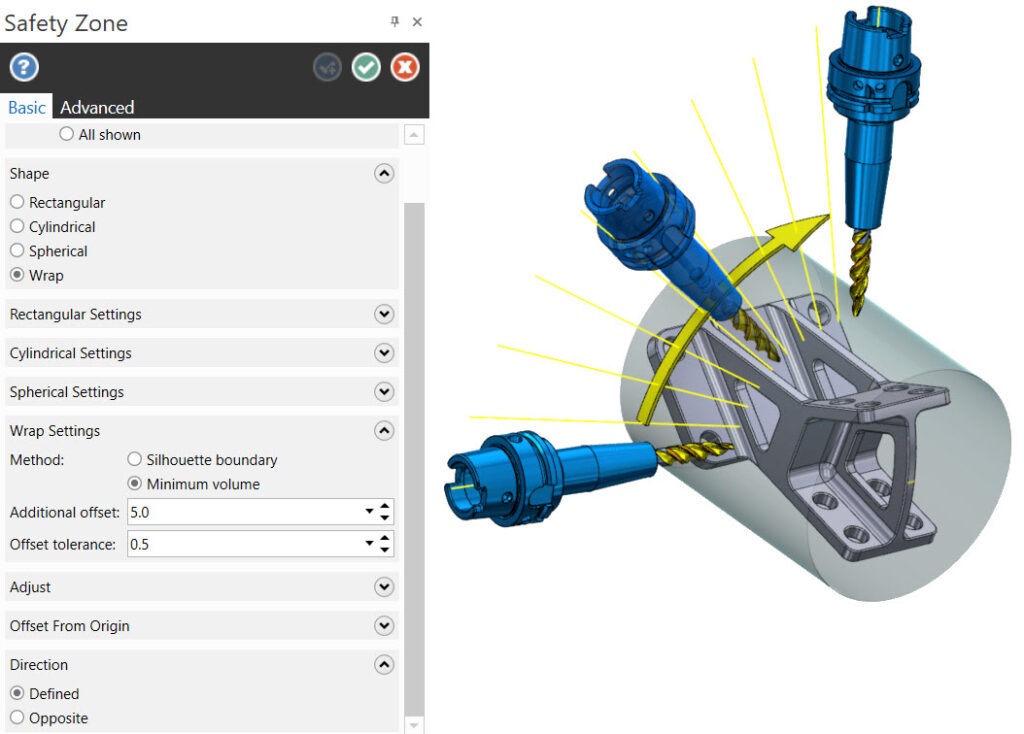
Task: Collapse the Wrap Settings section
Action: (383, 431)
